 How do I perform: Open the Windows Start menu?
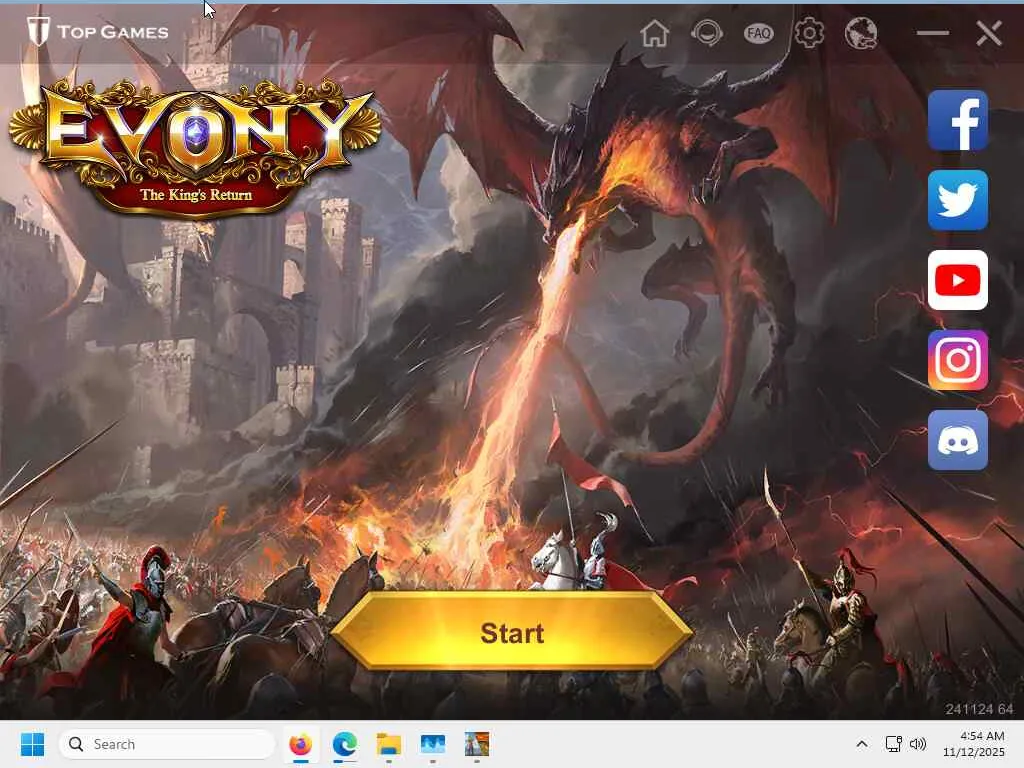click(x=33, y=744)
